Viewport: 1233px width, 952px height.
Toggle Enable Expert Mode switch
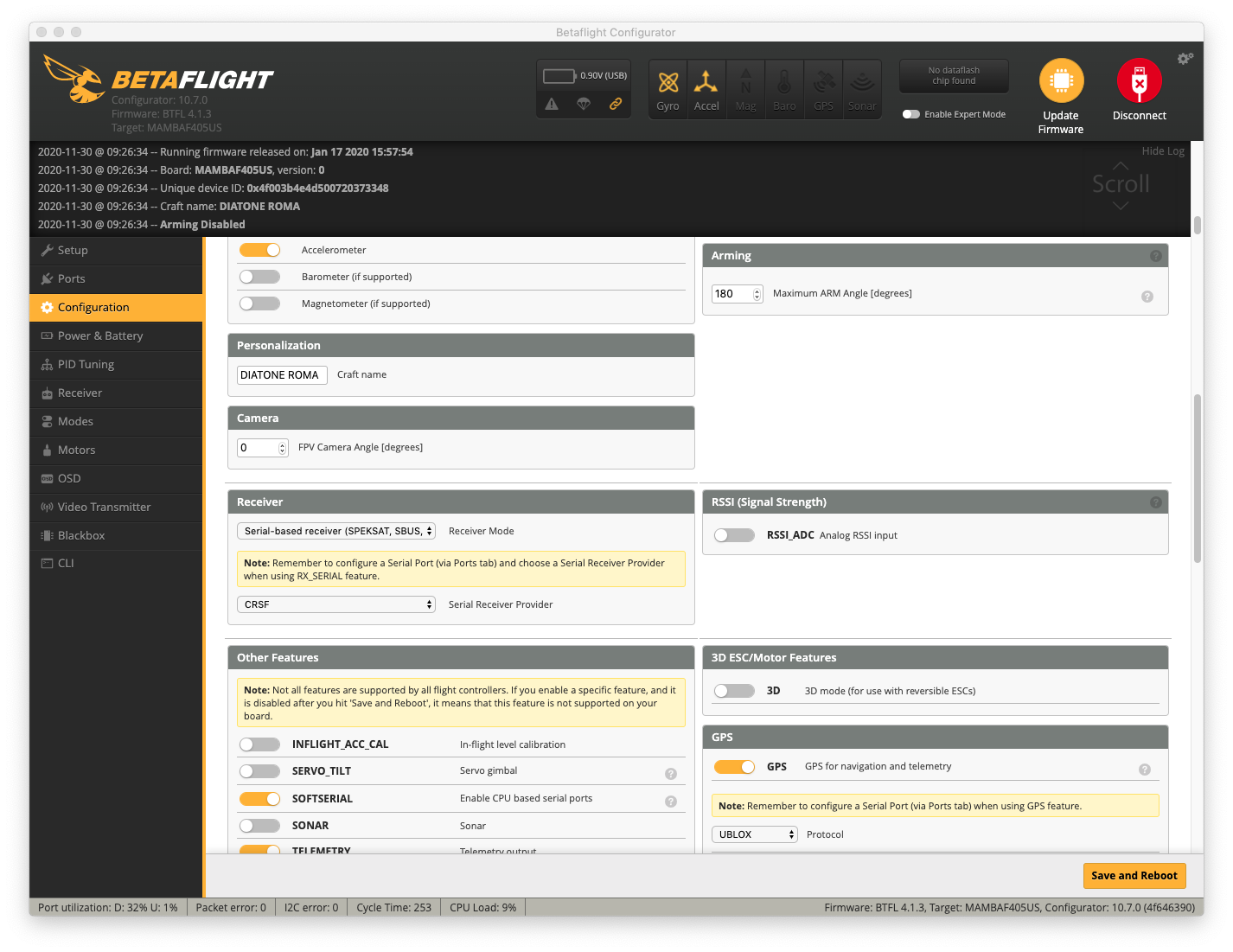911,114
